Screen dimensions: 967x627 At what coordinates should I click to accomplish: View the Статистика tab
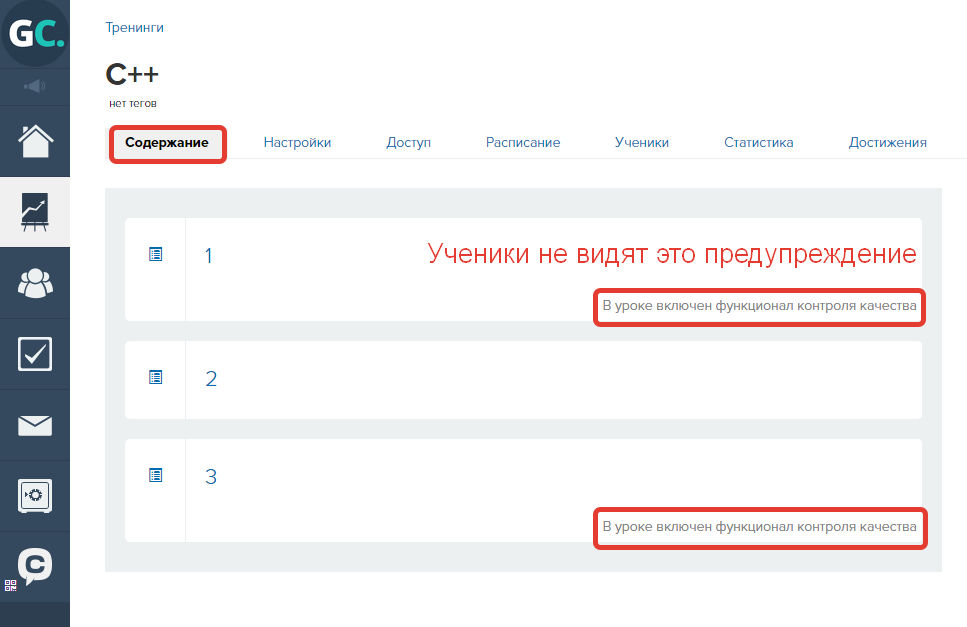[758, 143]
